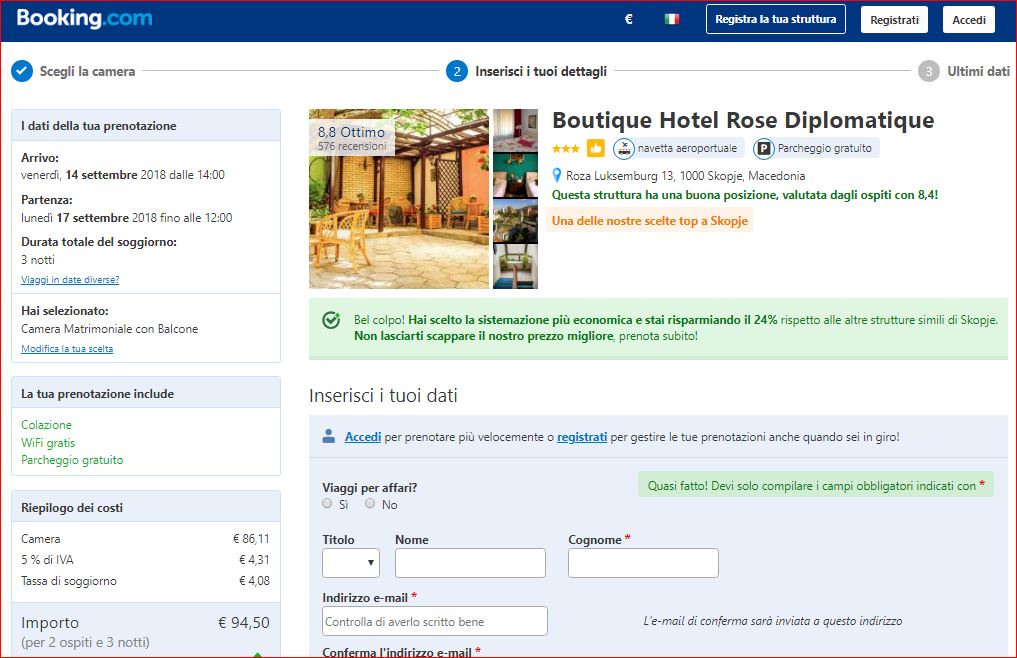Open the euro currency selector
This screenshot has width=1017, height=658.
[628, 19]
